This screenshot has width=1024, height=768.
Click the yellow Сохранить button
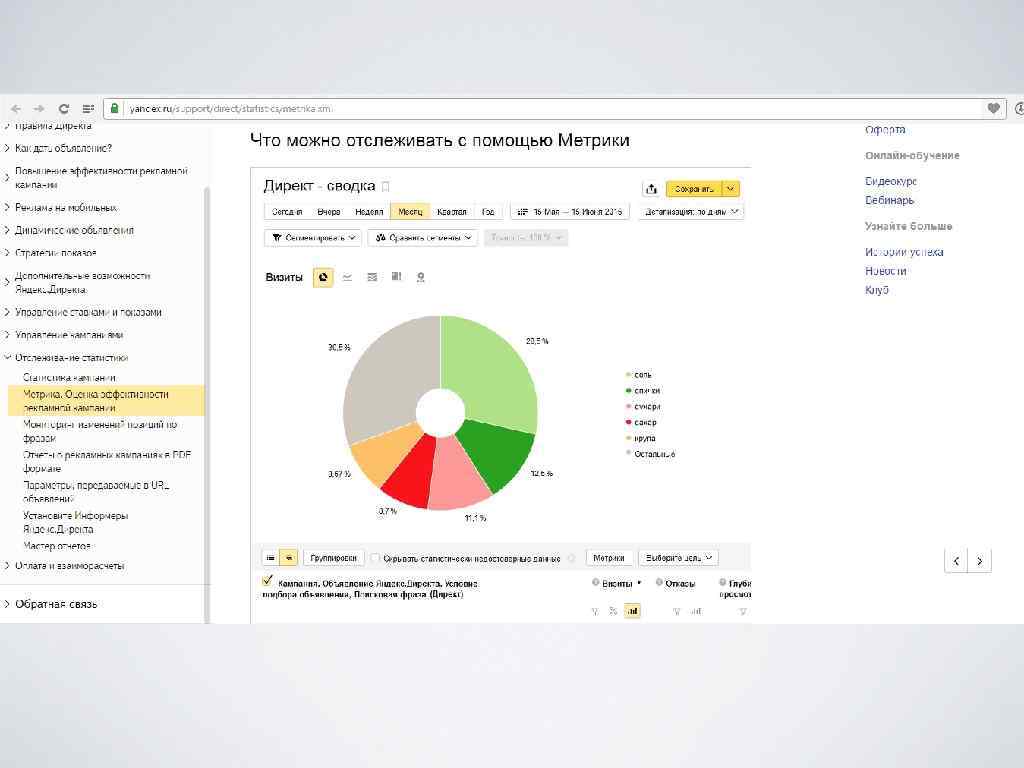click(694, 189)
